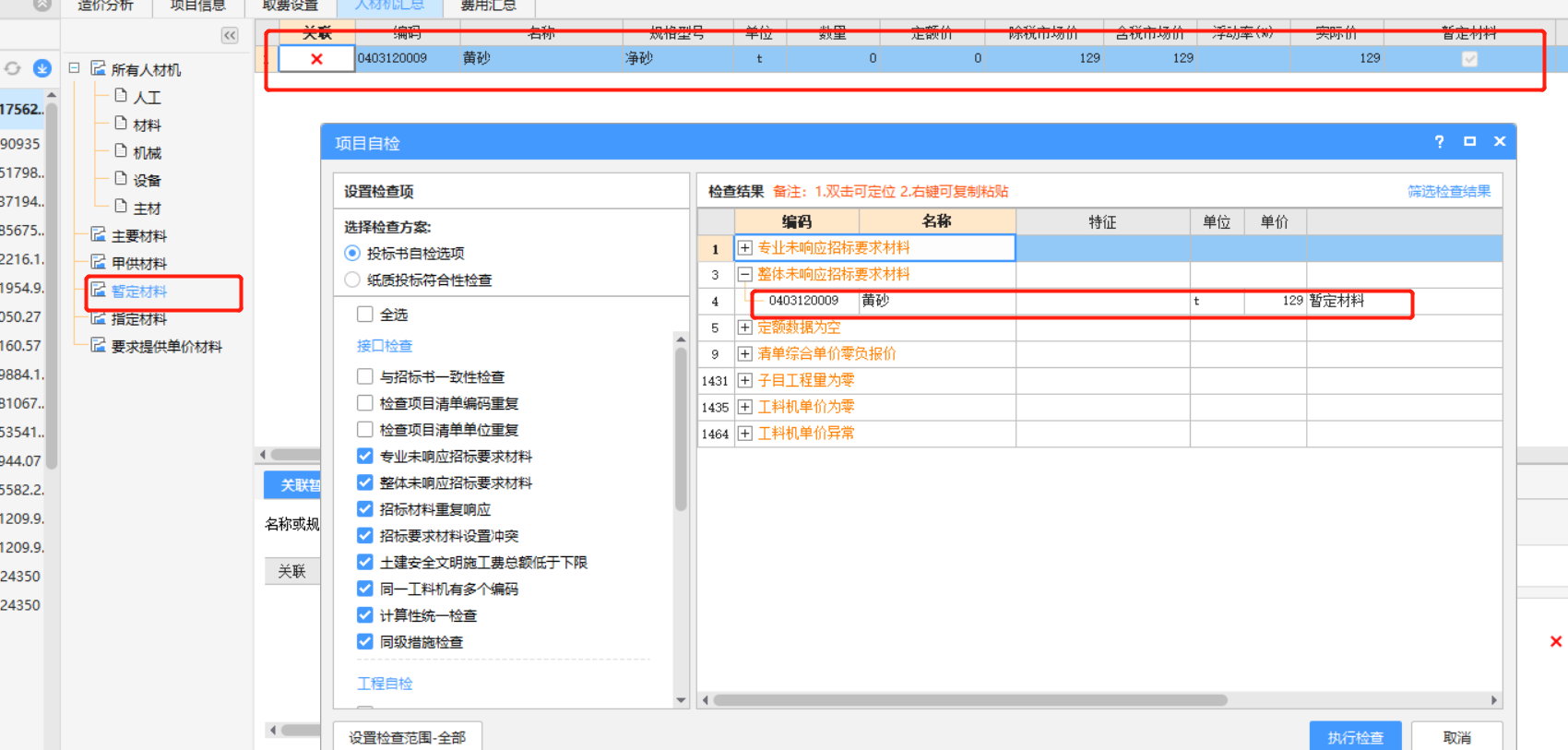Enable 检查项目清单编码重复 checkbox
1568x750 pixels.
(x=365, y=403)
